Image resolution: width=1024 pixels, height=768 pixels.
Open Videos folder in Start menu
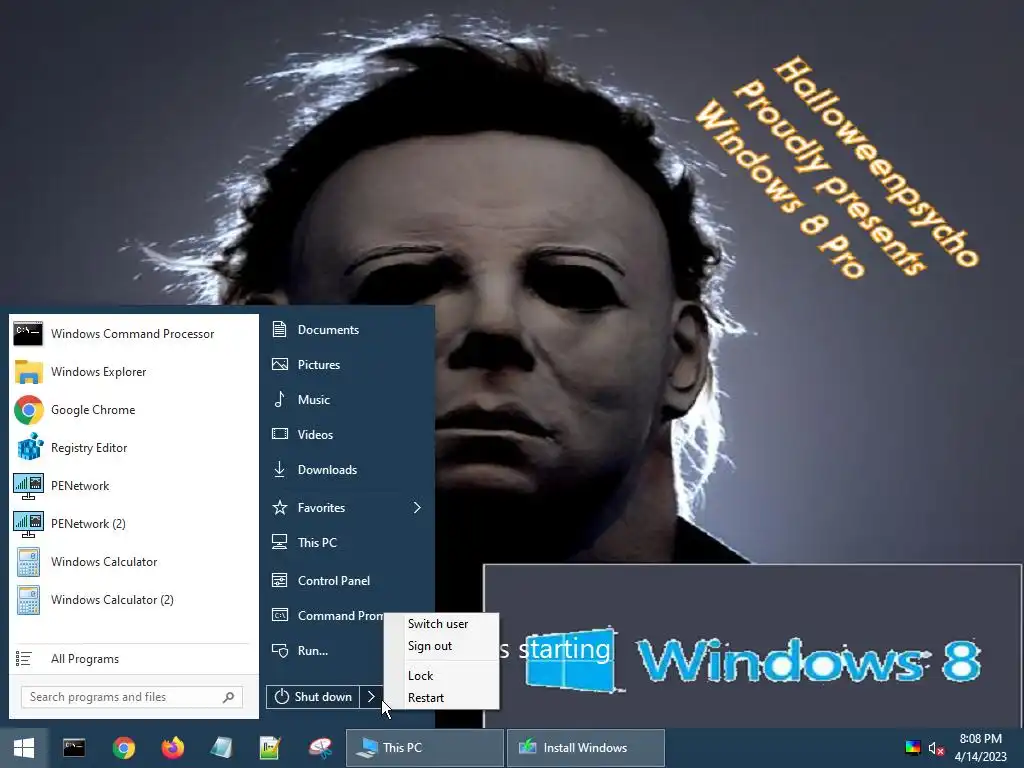coord(347,434)
